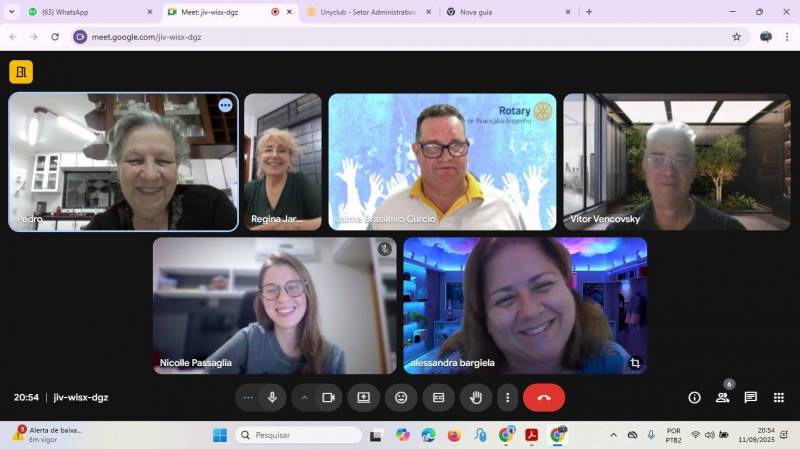Raise your hand in the meeting

(476, 397)
